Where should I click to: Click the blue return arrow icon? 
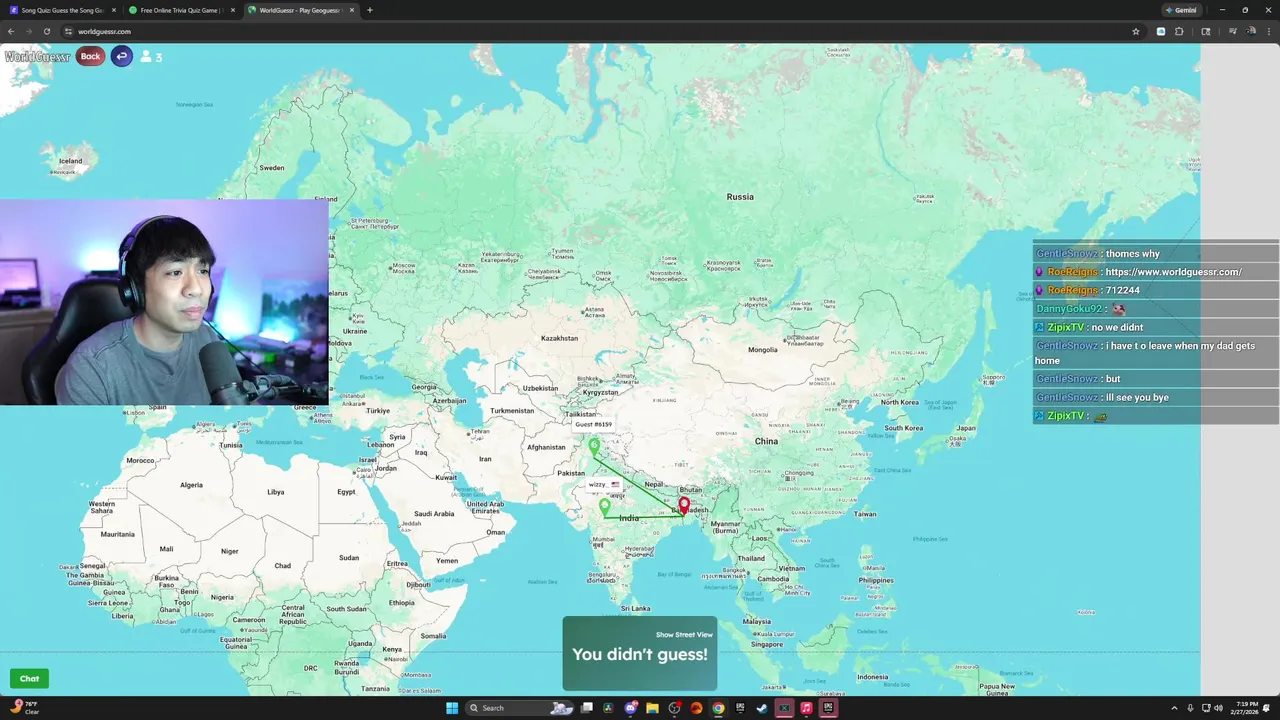pos(121,56)
